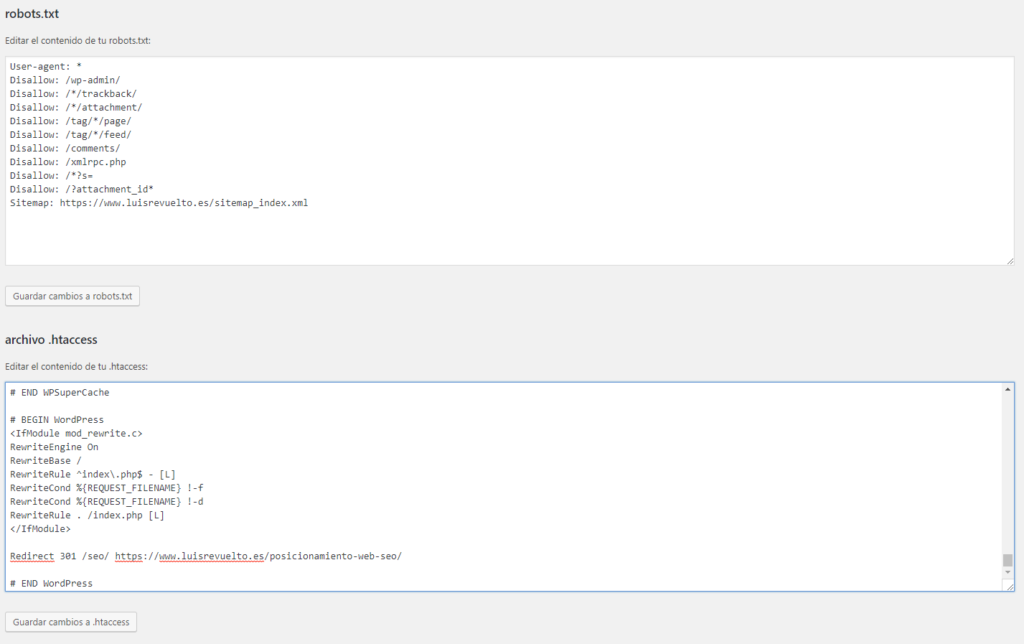Click the '</IfModule>' closing line

(x=40, y=529)
